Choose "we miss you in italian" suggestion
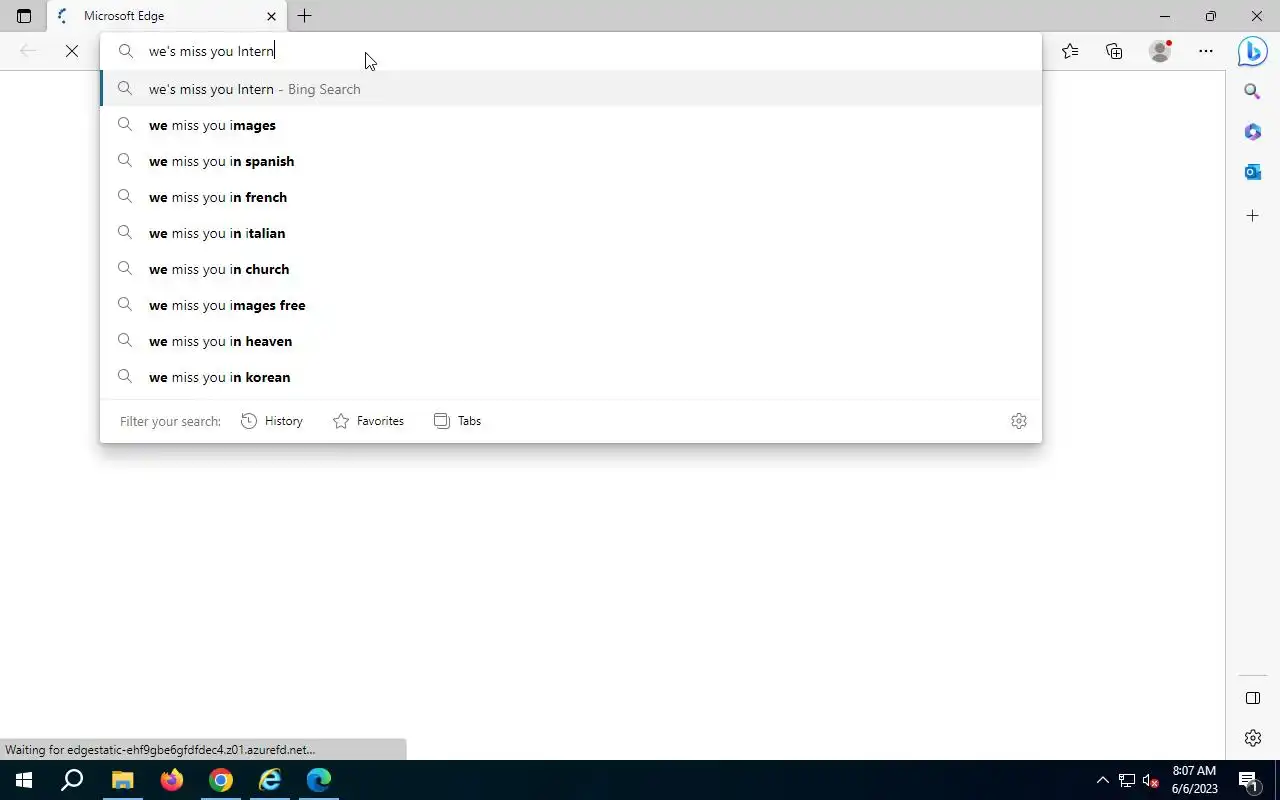Viewport: 1280px width, 800px height. point(570,233)
